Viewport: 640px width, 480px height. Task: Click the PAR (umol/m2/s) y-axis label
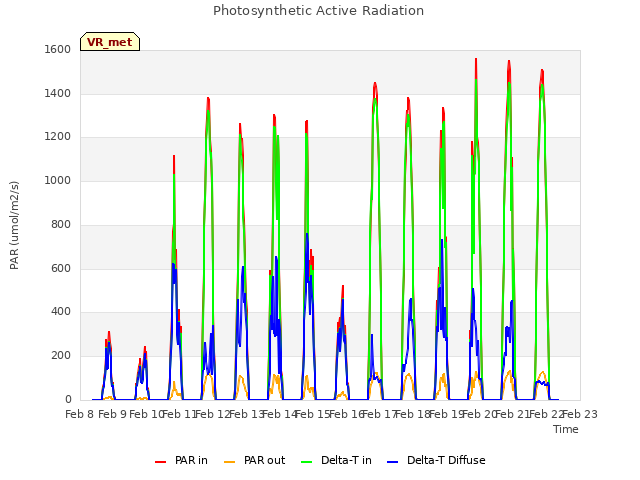point(14,225)
